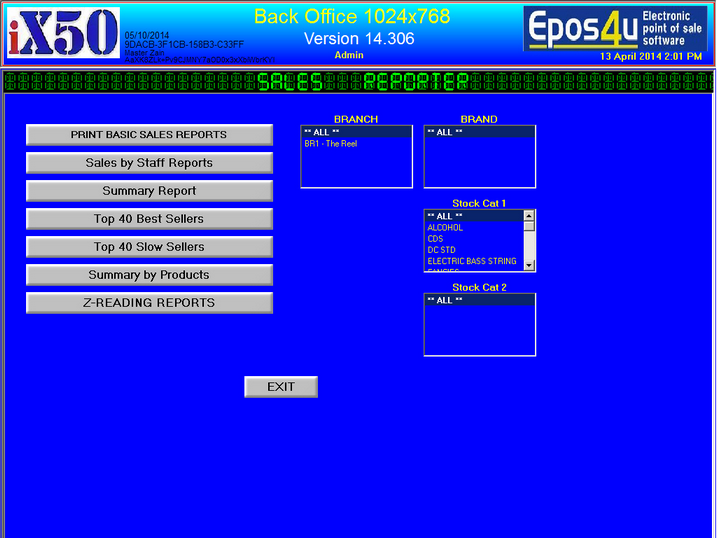The width and height of the screenshot is (717, 538).
Task: Click Stock Cat 1 scroll up arrow
Action: [529, 216]
